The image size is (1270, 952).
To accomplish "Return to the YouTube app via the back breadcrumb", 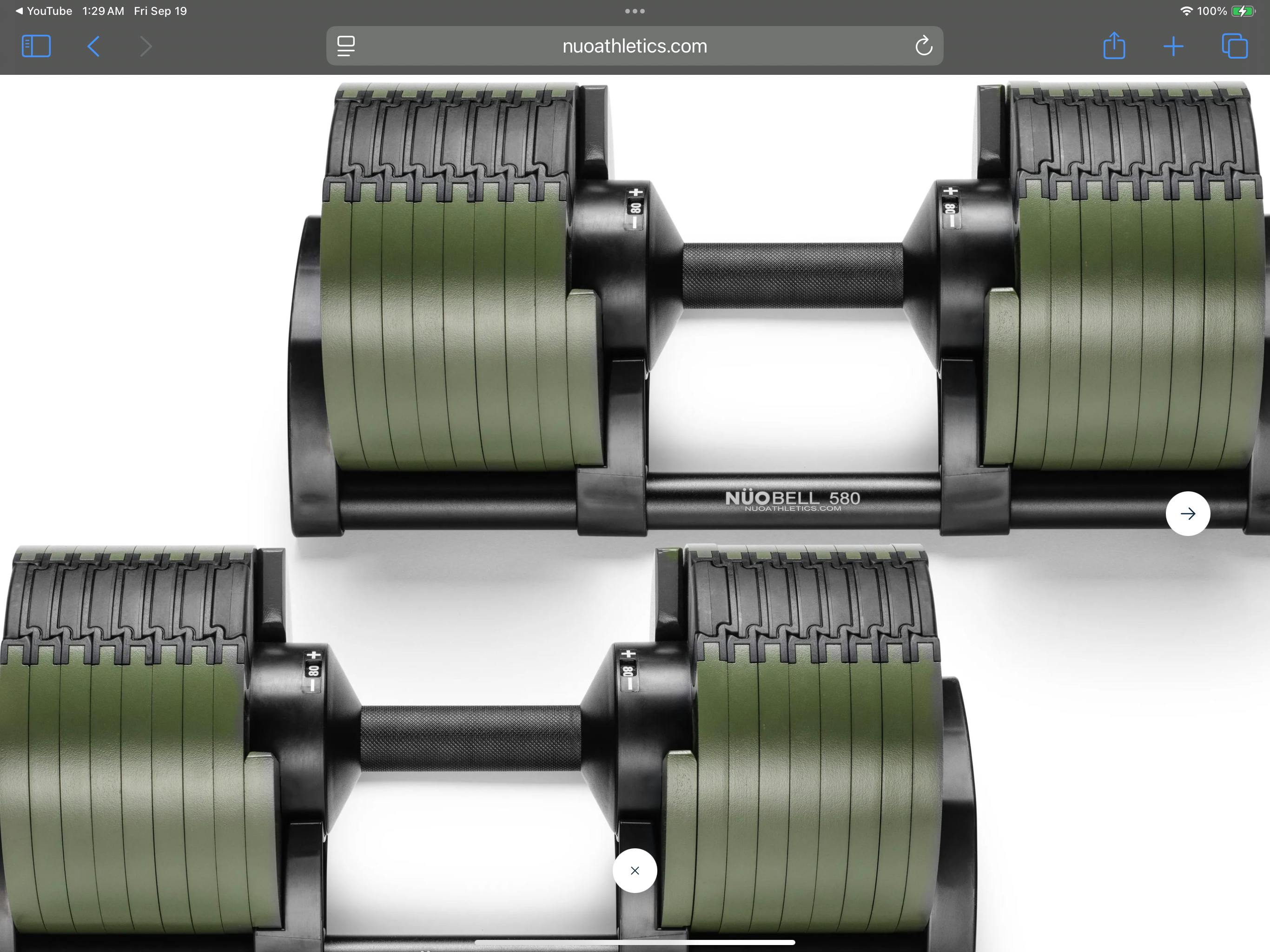I will coord(44,11).
